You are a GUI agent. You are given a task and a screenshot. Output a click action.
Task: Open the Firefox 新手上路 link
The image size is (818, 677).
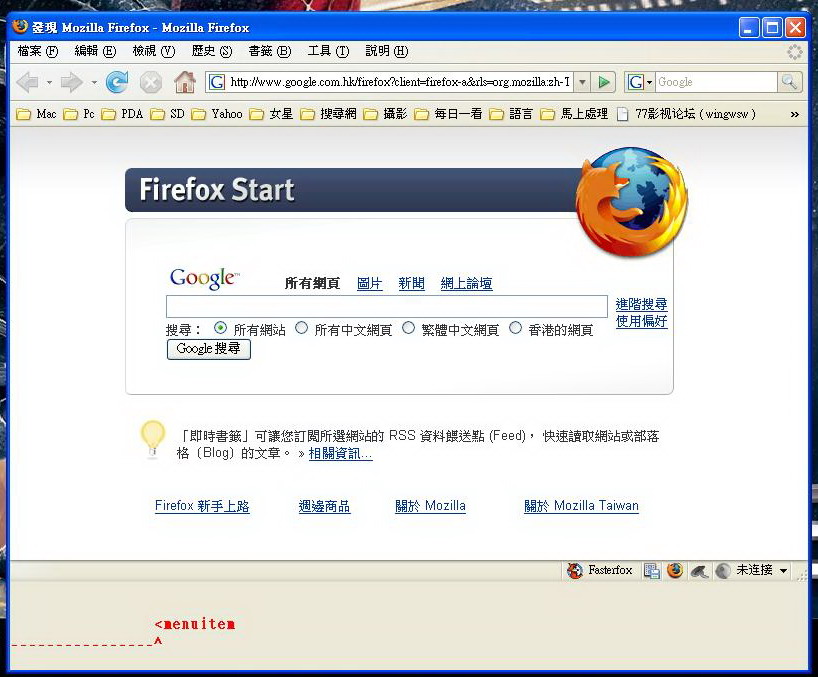pos(202,506)
